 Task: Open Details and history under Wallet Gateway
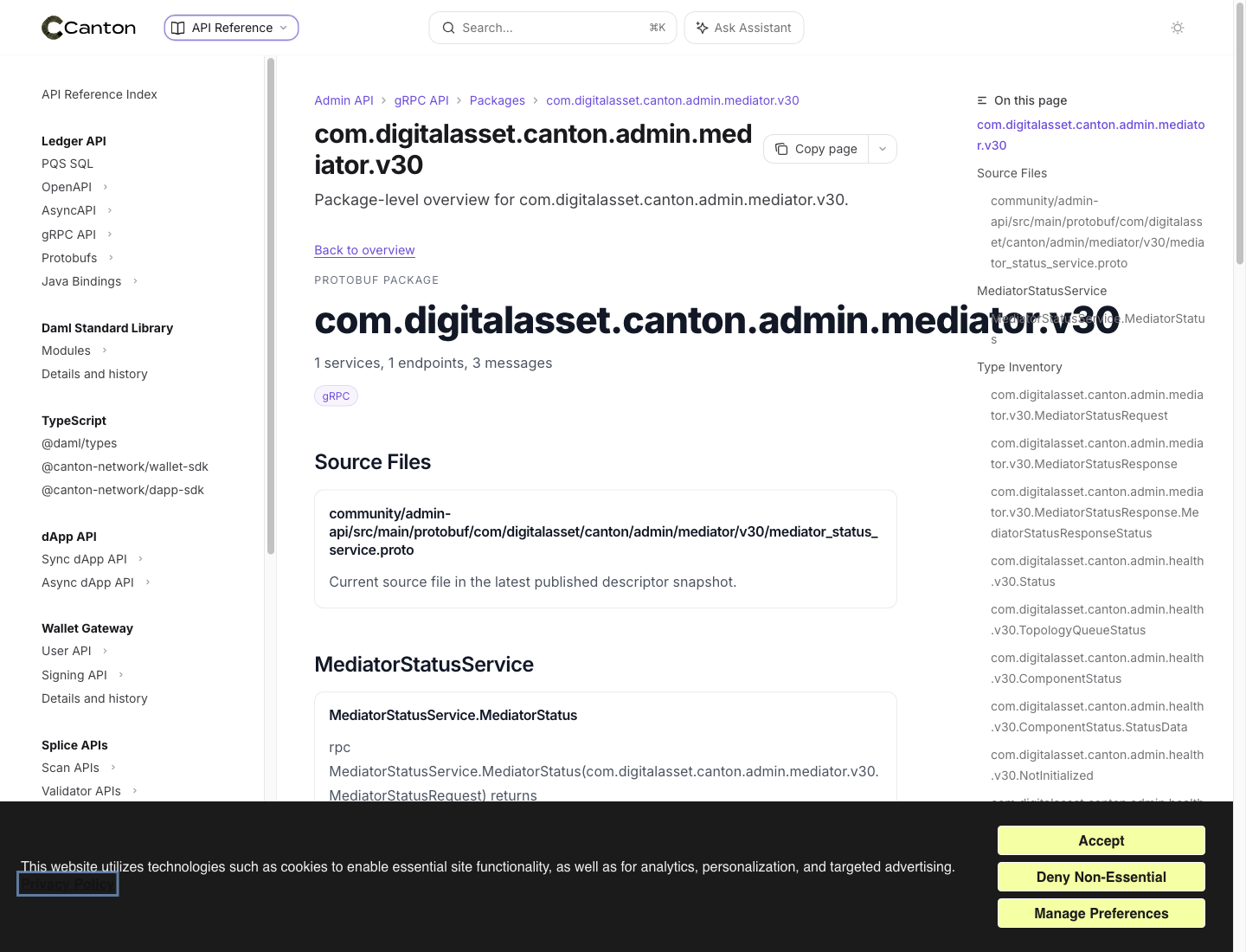tap(94, 698)
